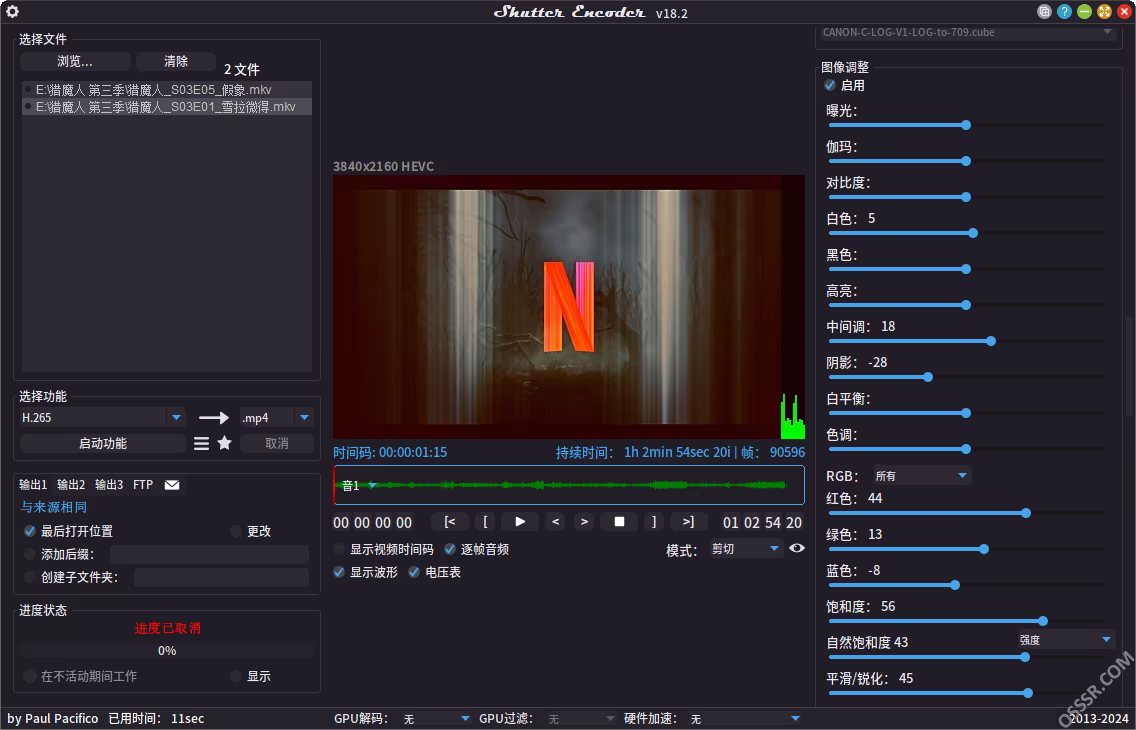Adjust the 中间调 midtones slider
Screen dimensions: 1136x730
[966, 341]
